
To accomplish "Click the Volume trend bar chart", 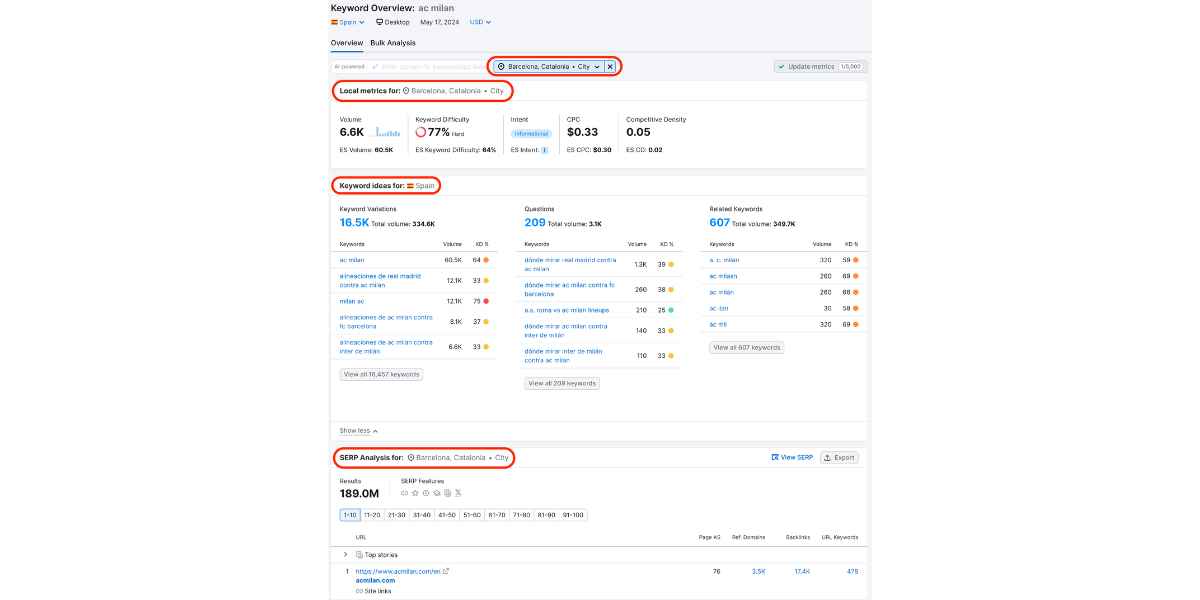I will [388, 131].
